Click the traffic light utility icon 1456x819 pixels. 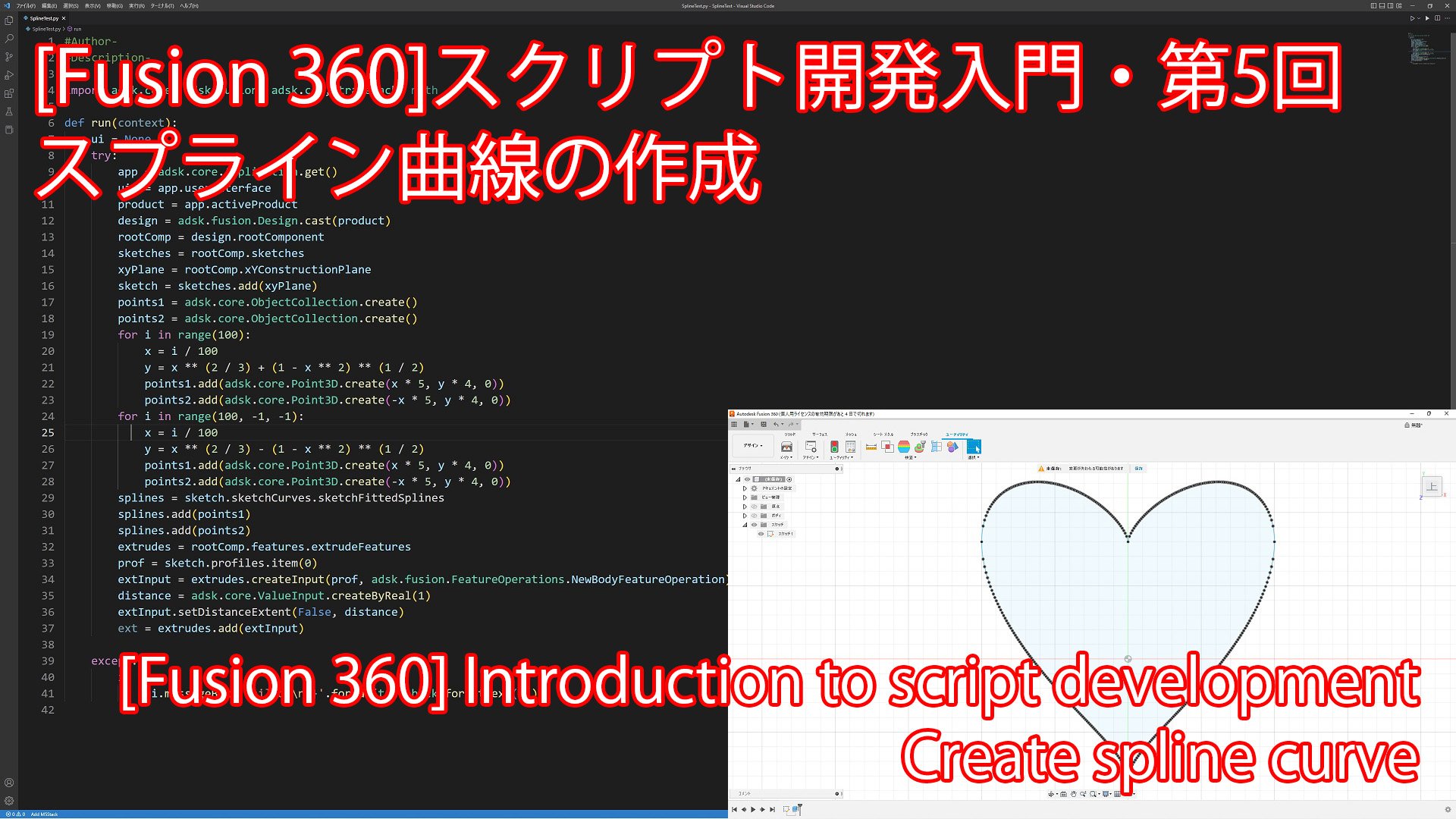click(834, 447)
